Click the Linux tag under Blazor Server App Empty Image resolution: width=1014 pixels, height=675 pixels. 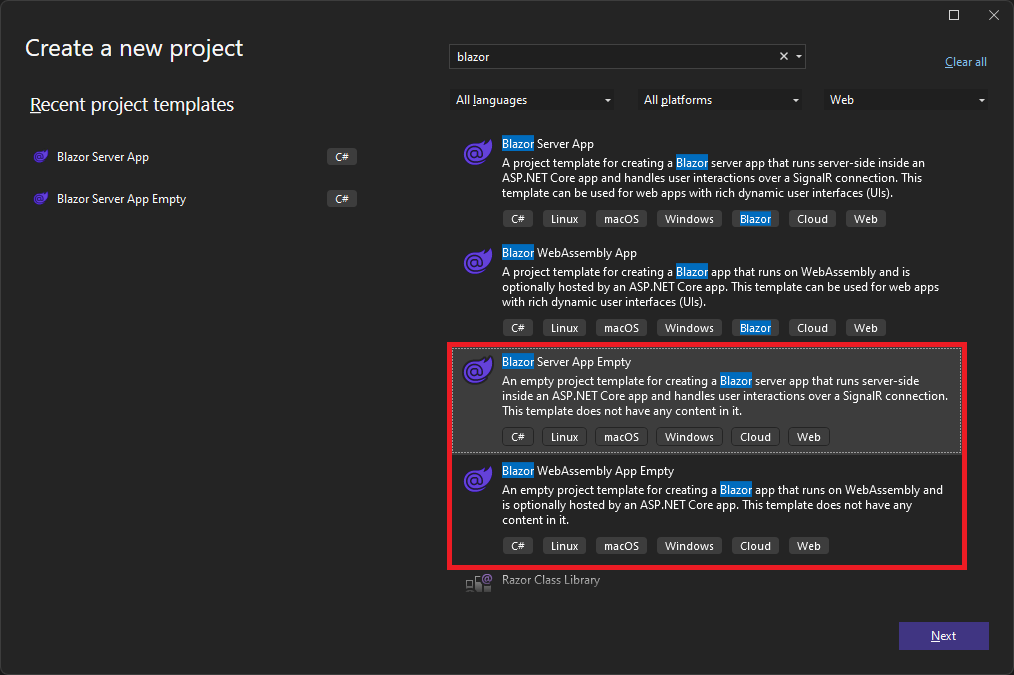tap(565, 437)
